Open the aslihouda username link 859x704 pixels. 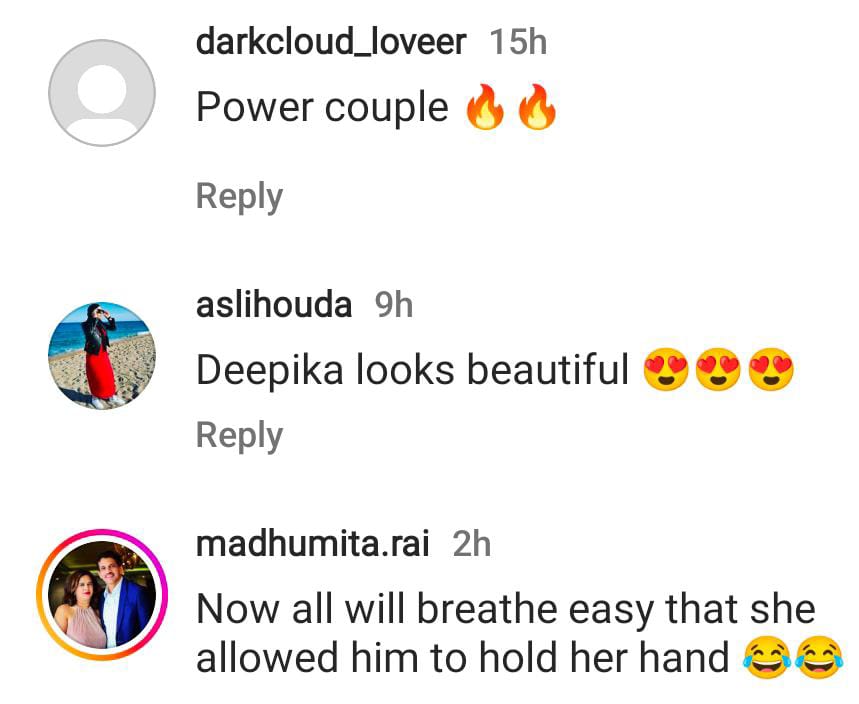pos(274,305)
